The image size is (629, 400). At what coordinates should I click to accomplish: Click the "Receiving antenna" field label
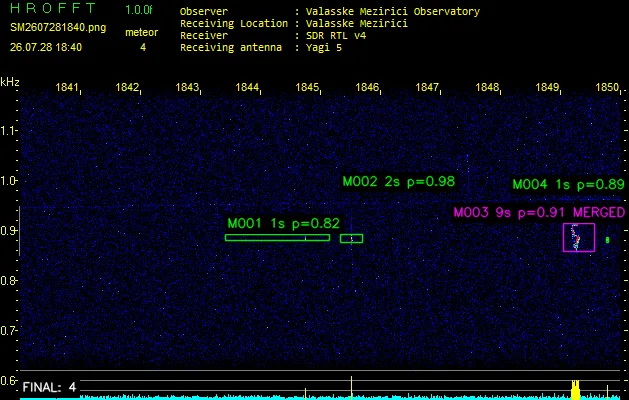231,48
